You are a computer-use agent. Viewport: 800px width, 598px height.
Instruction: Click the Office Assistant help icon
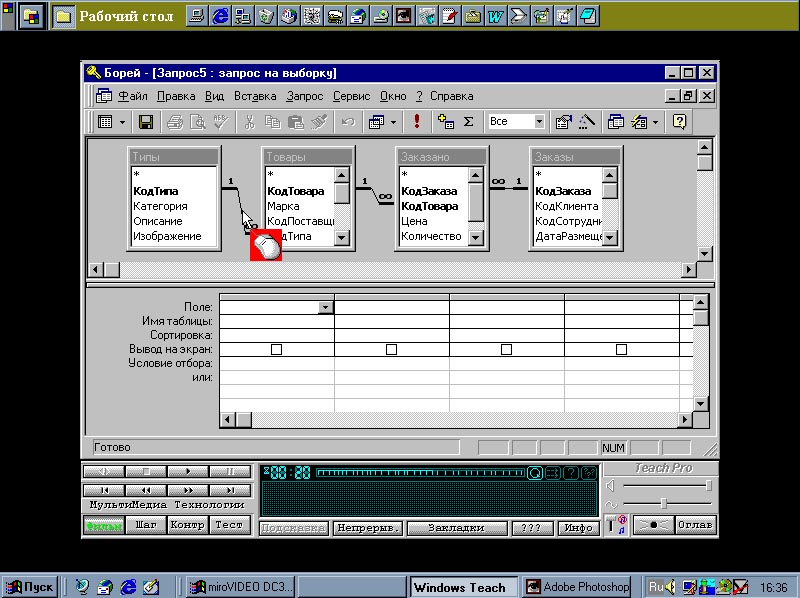click(x=679, y=122)
